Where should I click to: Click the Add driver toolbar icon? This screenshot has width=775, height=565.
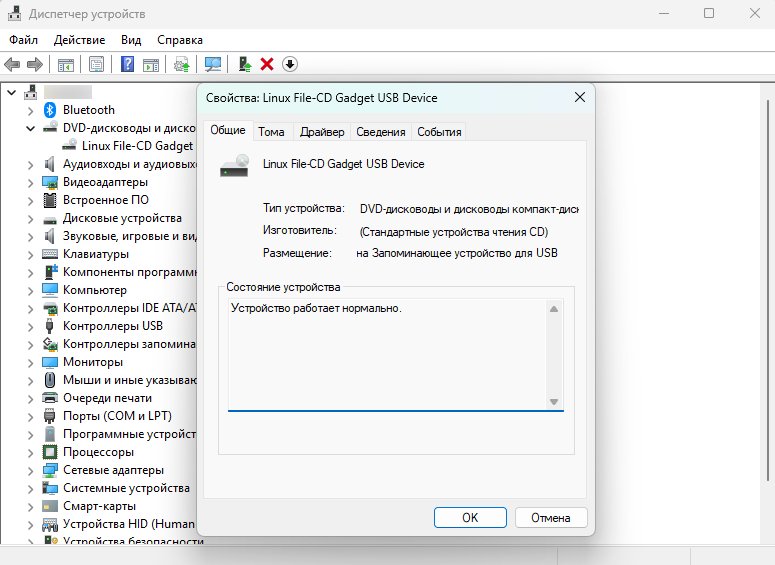point(245,64)
